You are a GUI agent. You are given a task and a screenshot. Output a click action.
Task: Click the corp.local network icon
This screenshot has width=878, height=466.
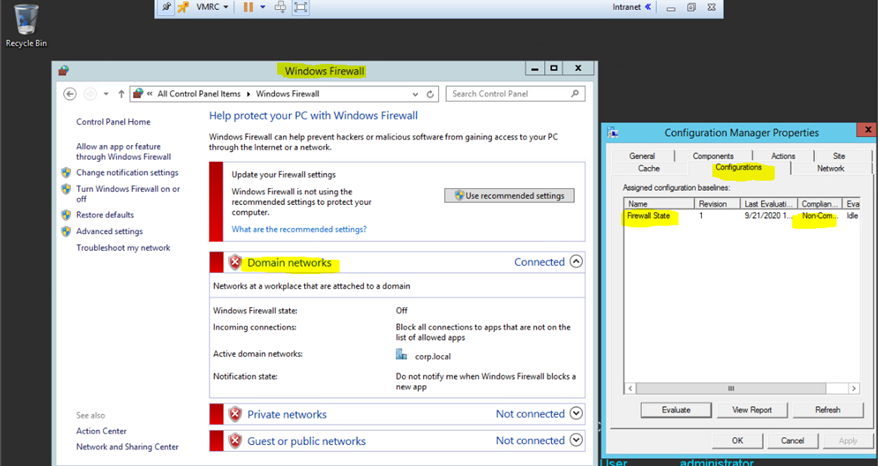(401, 355)
